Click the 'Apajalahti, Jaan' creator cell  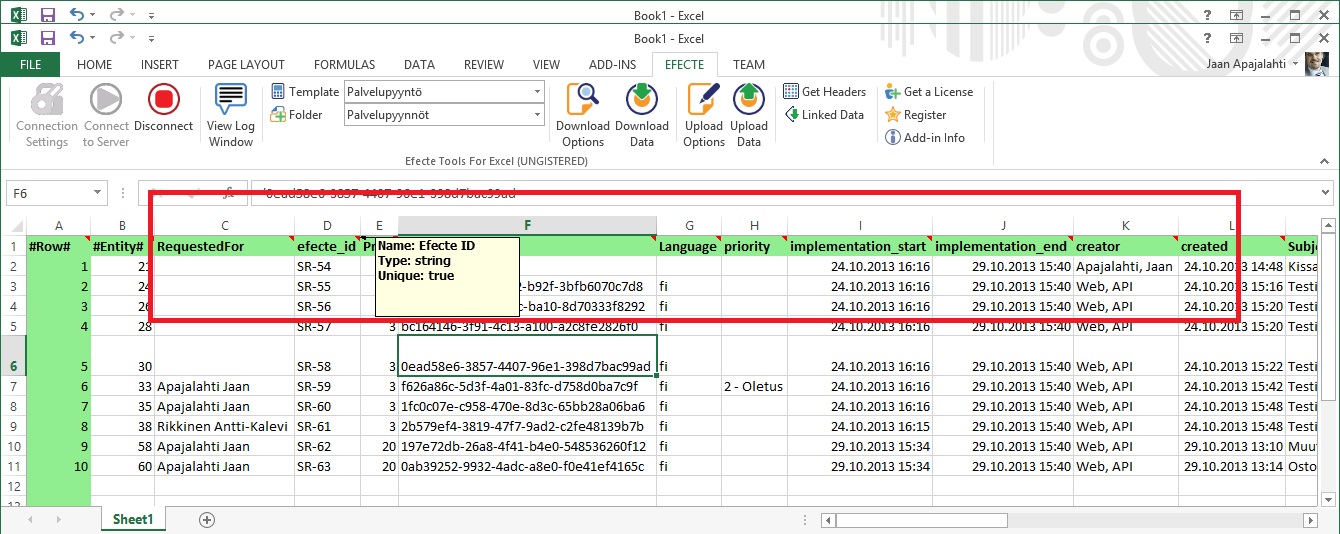click(x=1126, y=266)
